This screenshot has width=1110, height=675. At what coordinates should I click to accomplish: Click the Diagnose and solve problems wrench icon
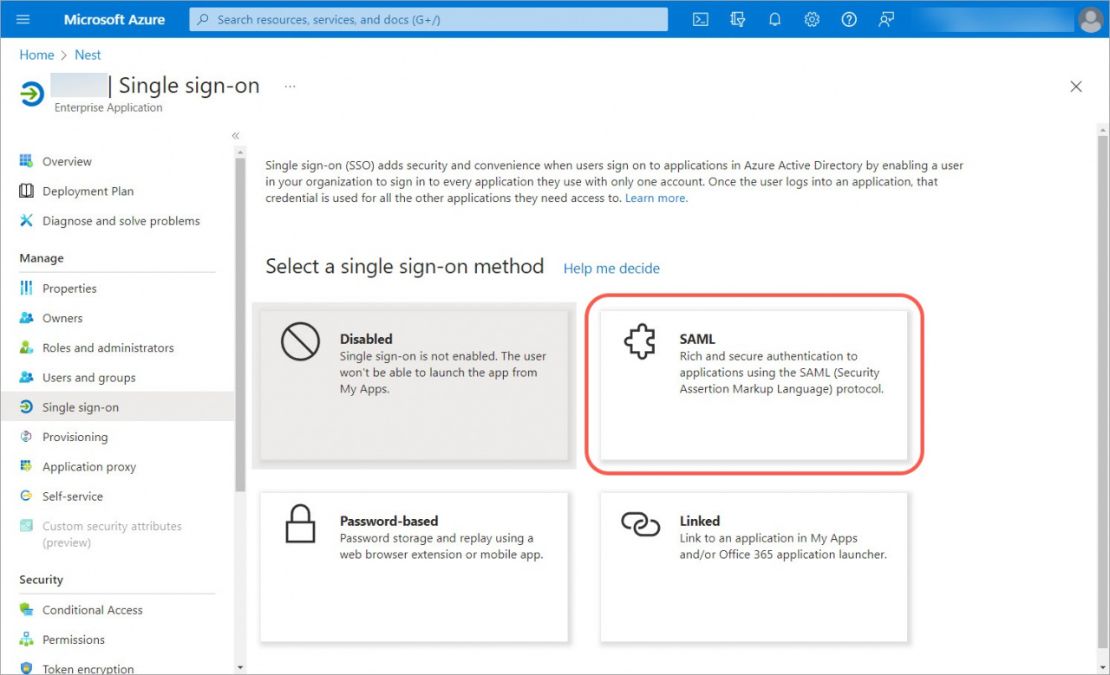pyautogui.click(x=26, y=220)
